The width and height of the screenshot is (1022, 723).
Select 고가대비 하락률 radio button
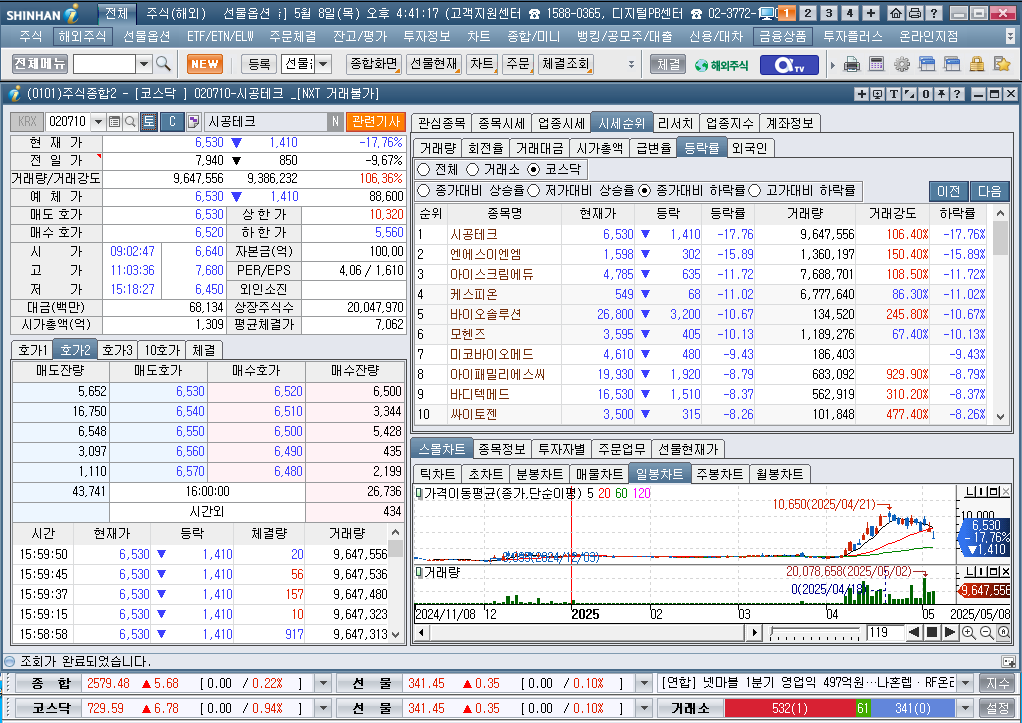point(755,190)
